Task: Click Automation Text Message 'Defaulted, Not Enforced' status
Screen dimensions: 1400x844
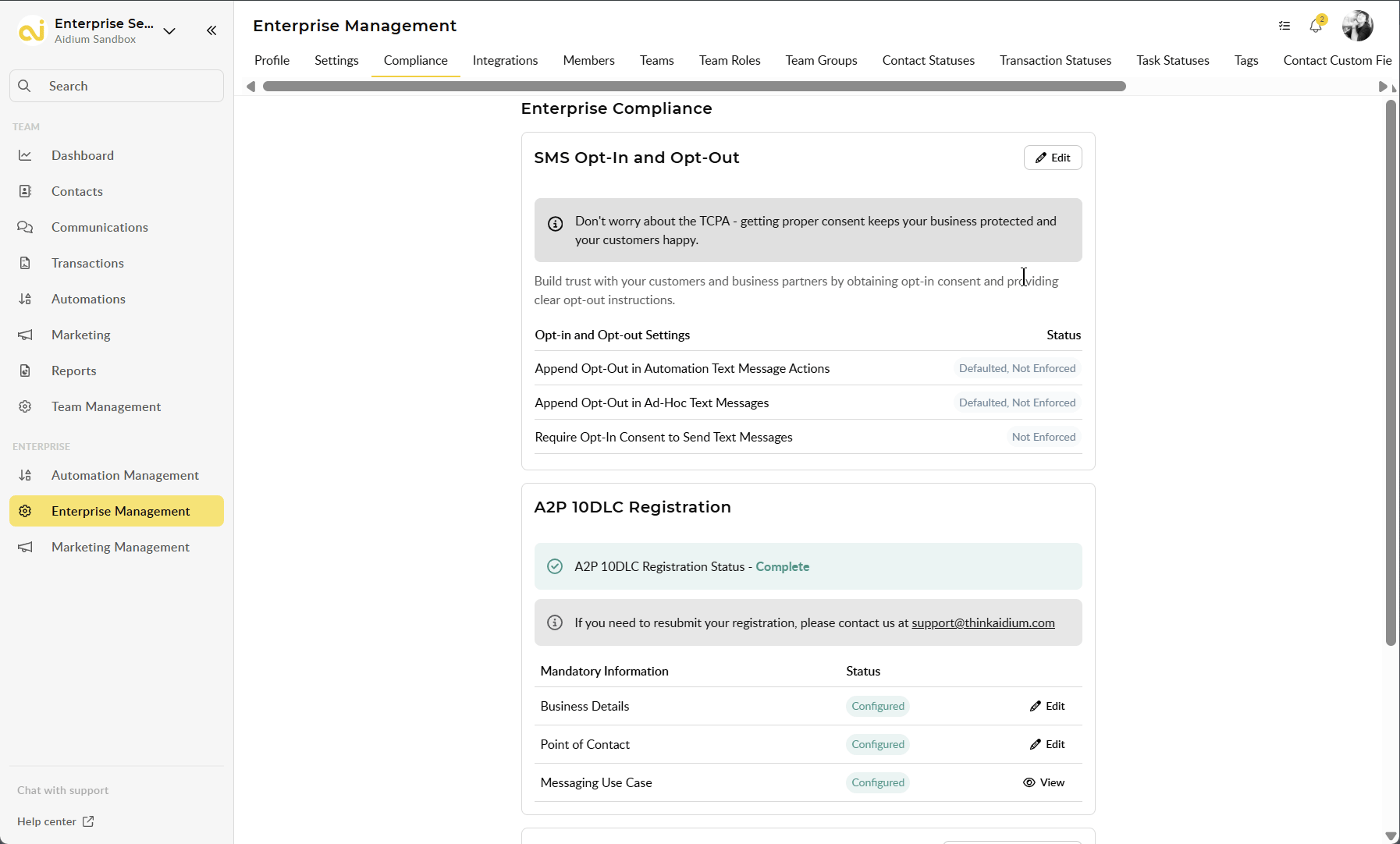Action: coord(1017,368)
